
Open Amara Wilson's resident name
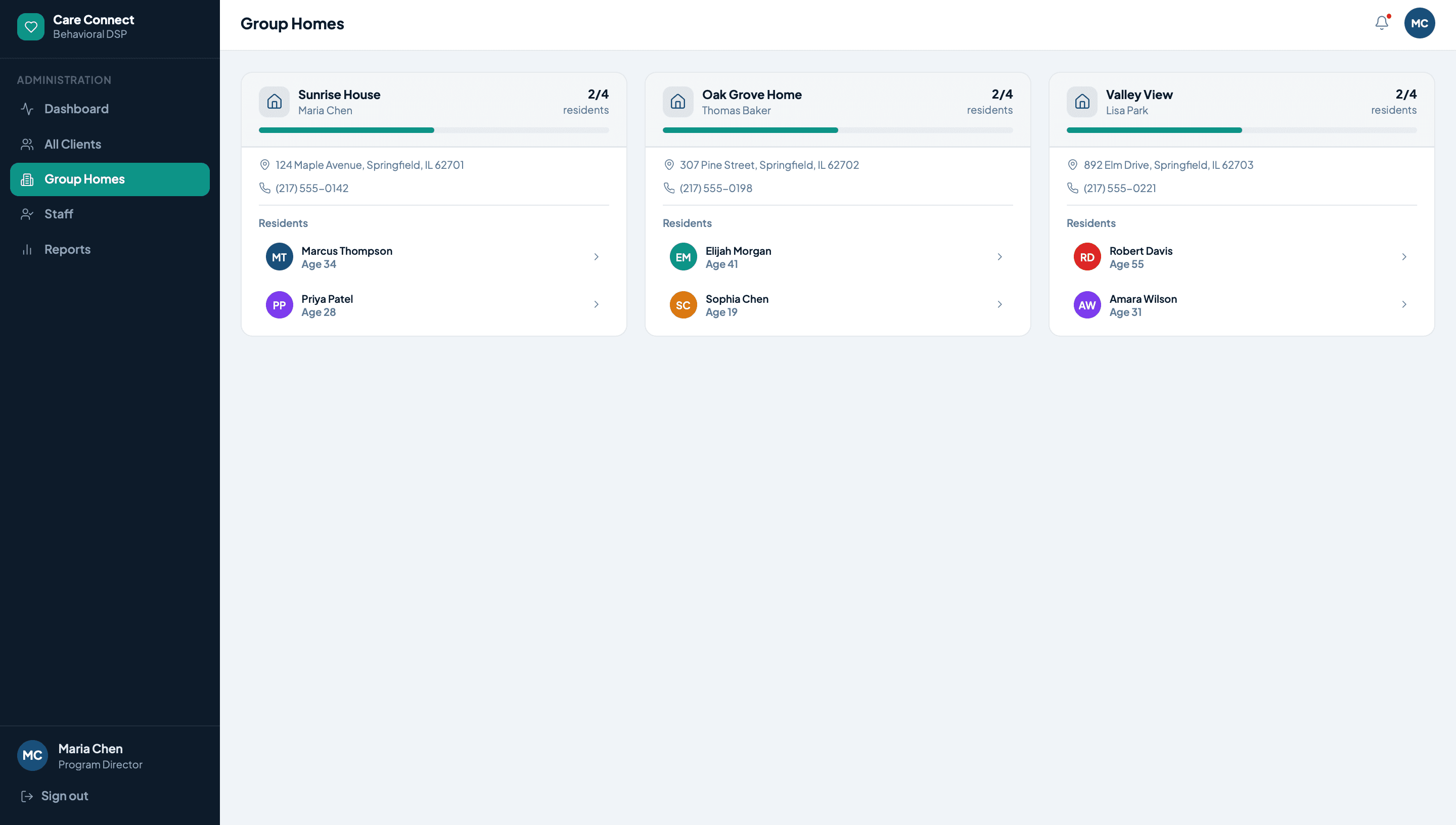pyautogui.click(x=1143, y=299)
